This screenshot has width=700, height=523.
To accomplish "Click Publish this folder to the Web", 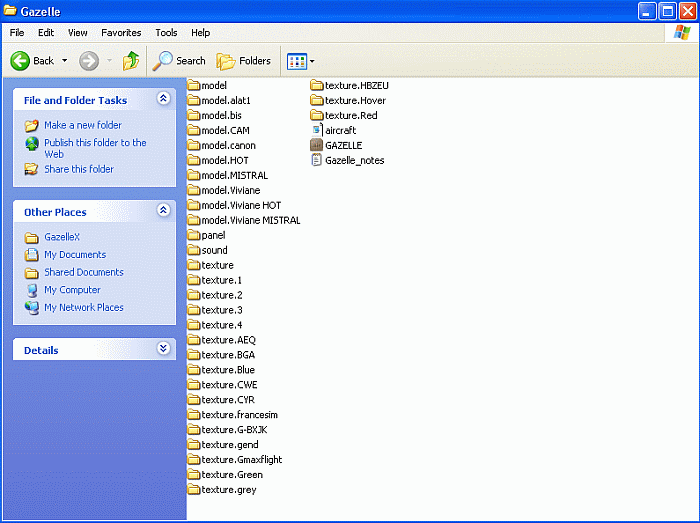I will tap(95, 148).
